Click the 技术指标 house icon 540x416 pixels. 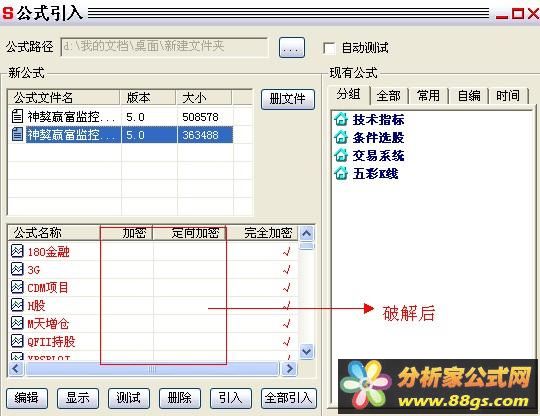click(x=341, y=119)
